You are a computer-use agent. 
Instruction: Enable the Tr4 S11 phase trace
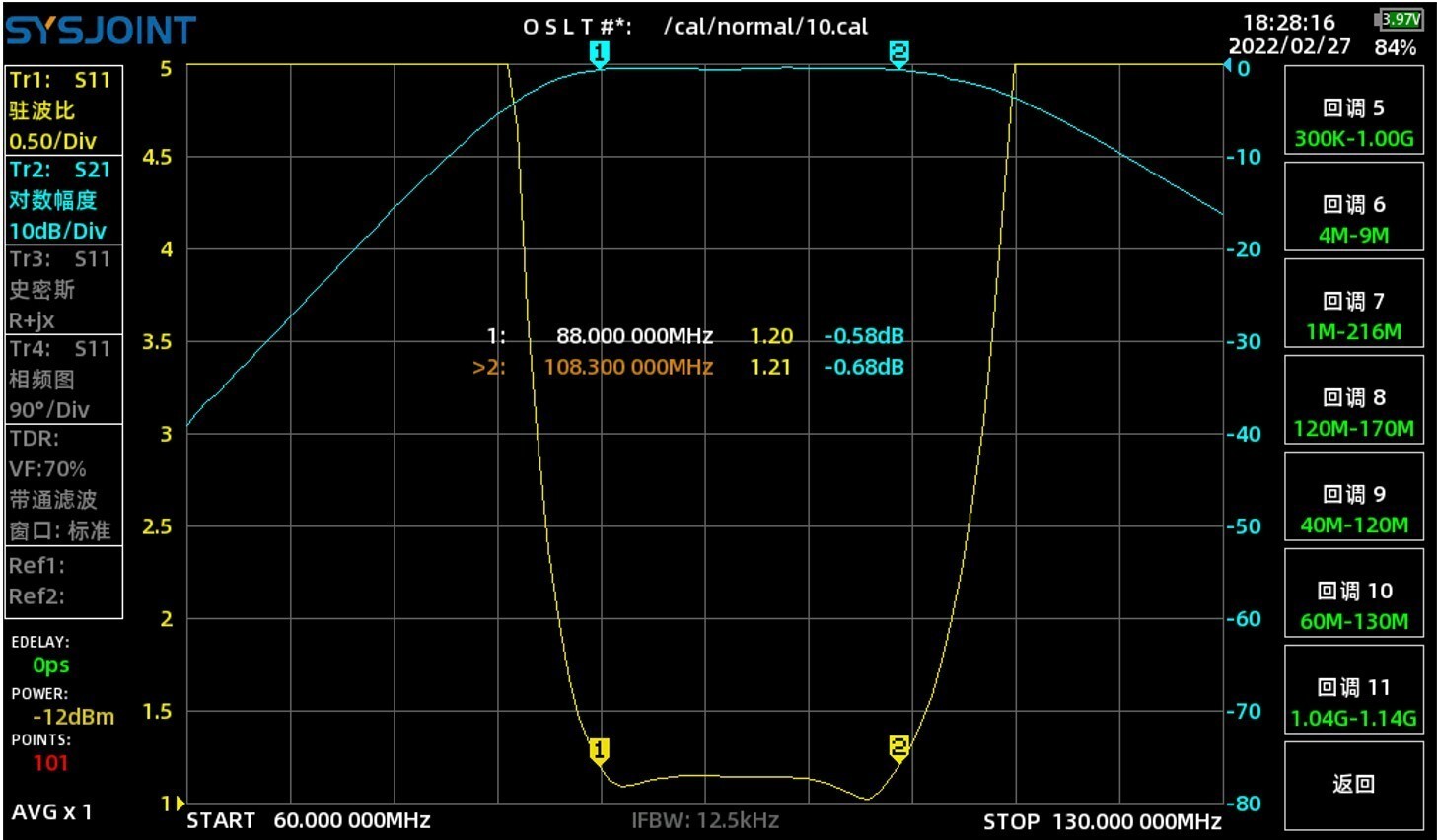[x=64, y=379]
